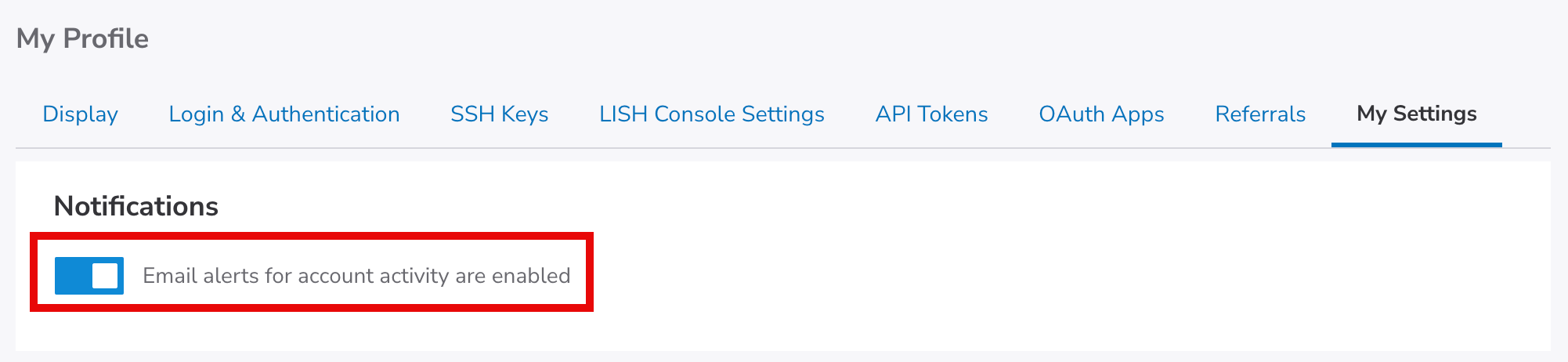Disable email alerts for account activity
The width and height of the screenshot is (1568, 362).
[x=89, y=276]
